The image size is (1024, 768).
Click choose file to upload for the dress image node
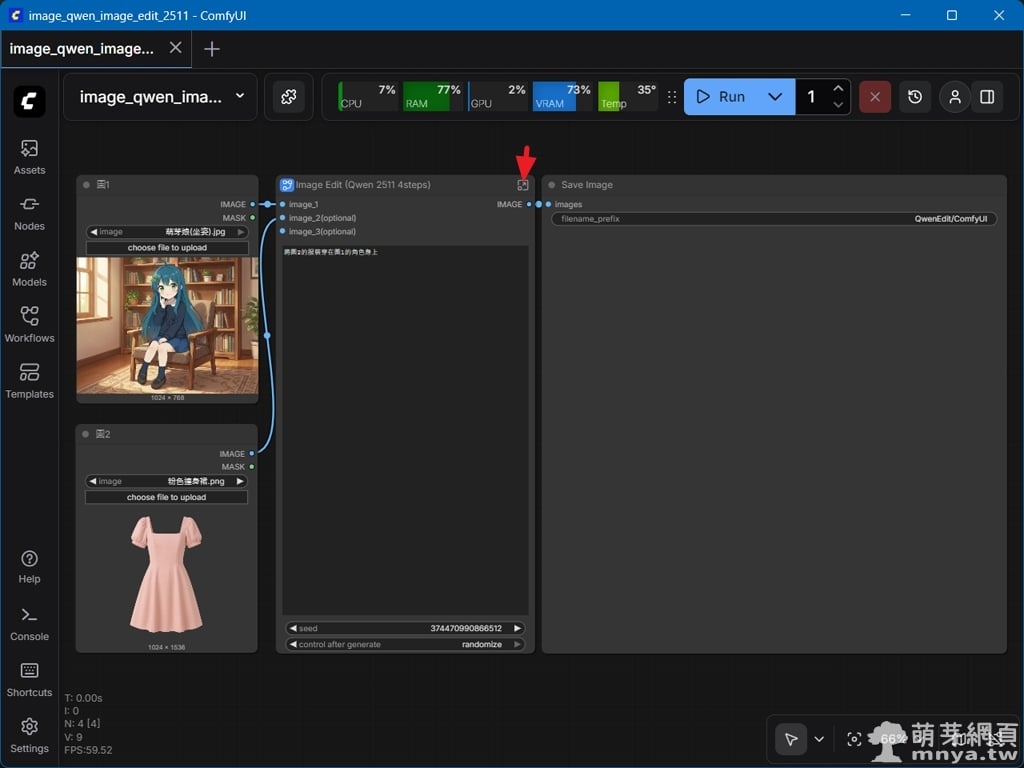(166, 497)
